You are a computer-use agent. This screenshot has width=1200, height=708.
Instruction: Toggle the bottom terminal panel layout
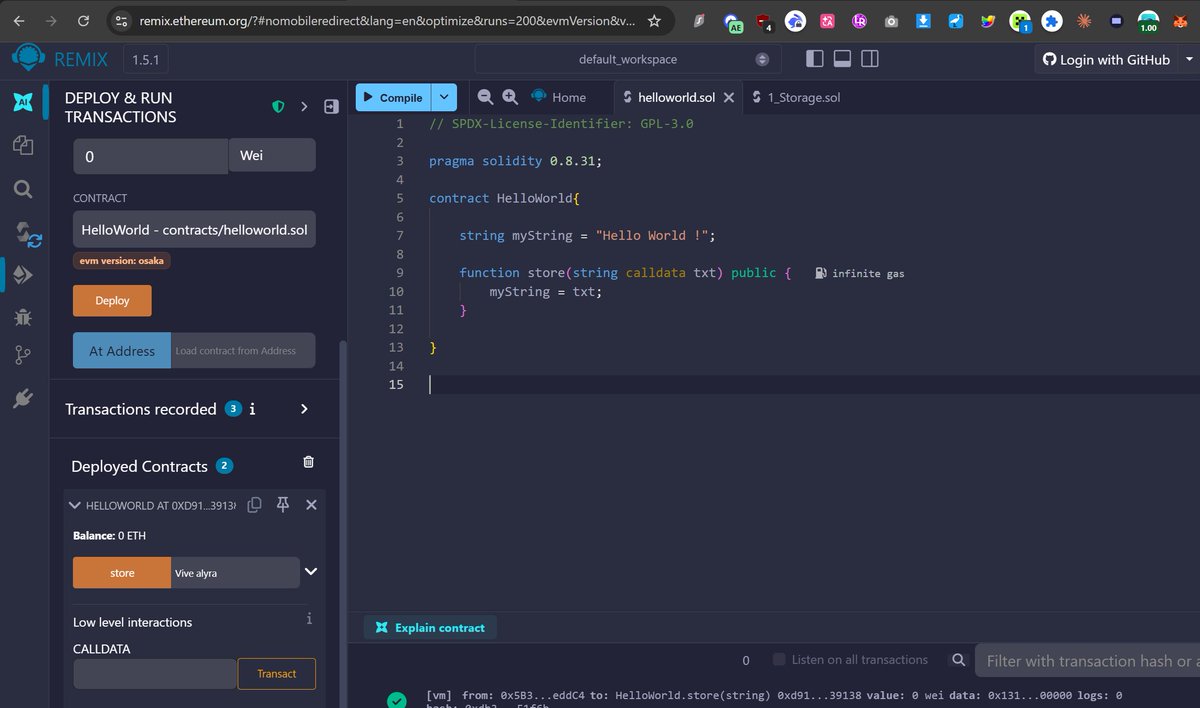[x=842, y=59]
